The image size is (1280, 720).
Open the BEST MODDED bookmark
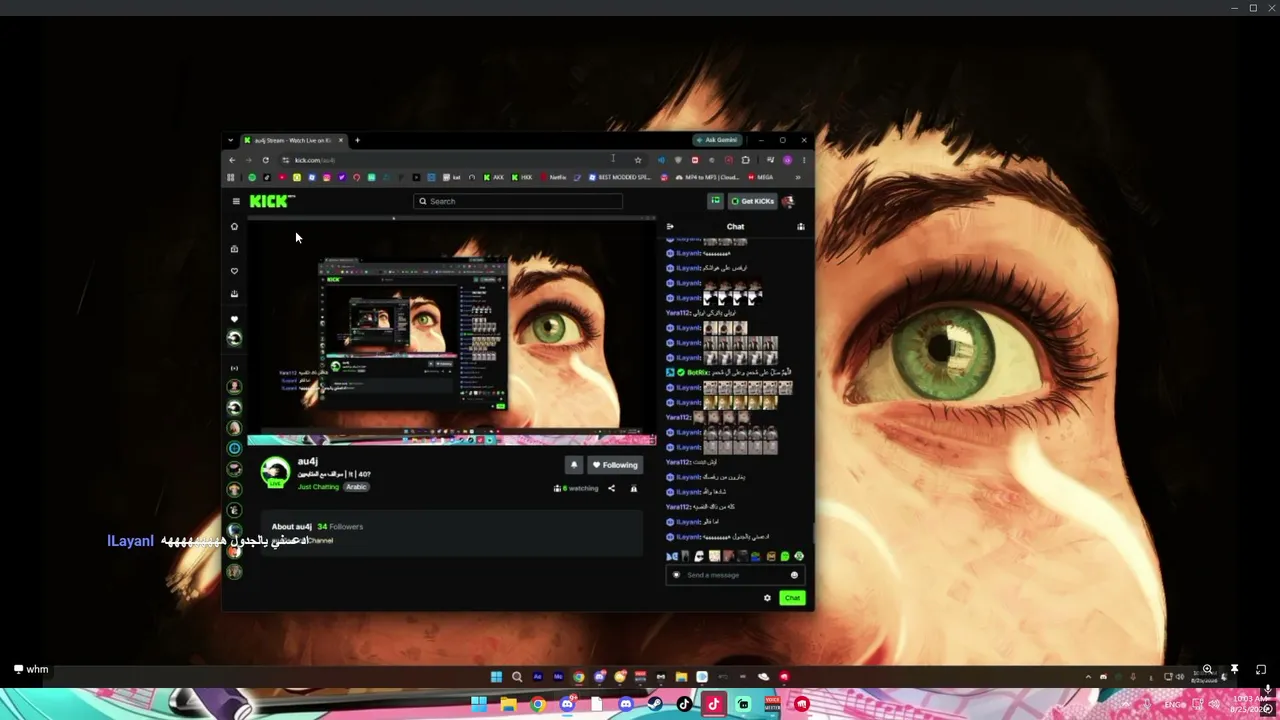click(620, 178)
